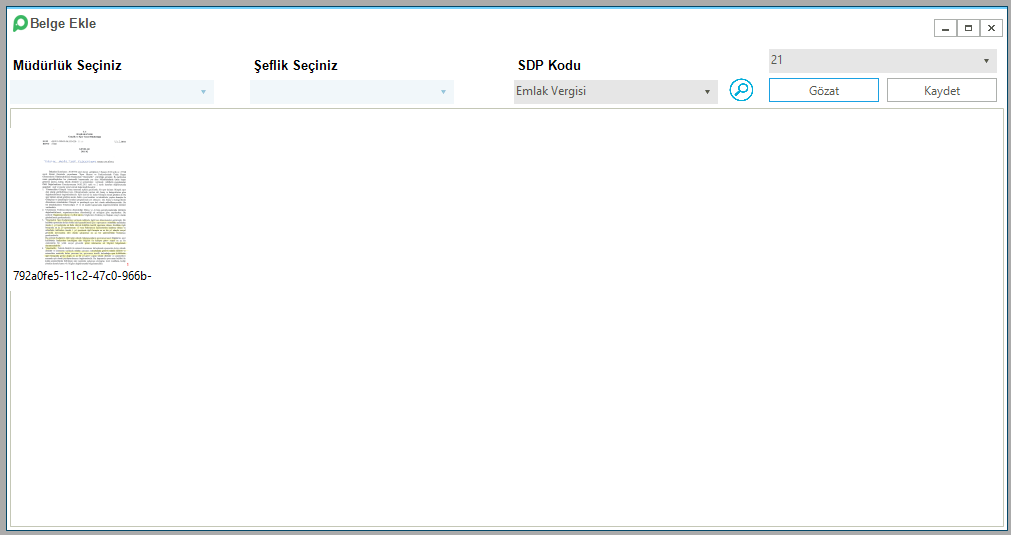This screenshot has height=535, width=1011.
Task: Open the Şeflik Seçiniz dropdown
Action: 352,92
